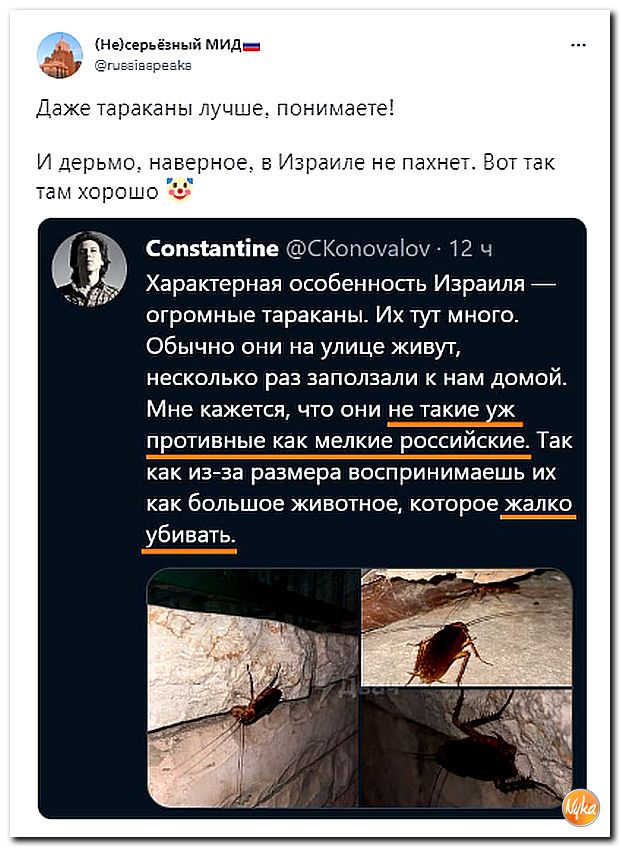
Task: Click the clown face emoji
Action: click(180, 190)
